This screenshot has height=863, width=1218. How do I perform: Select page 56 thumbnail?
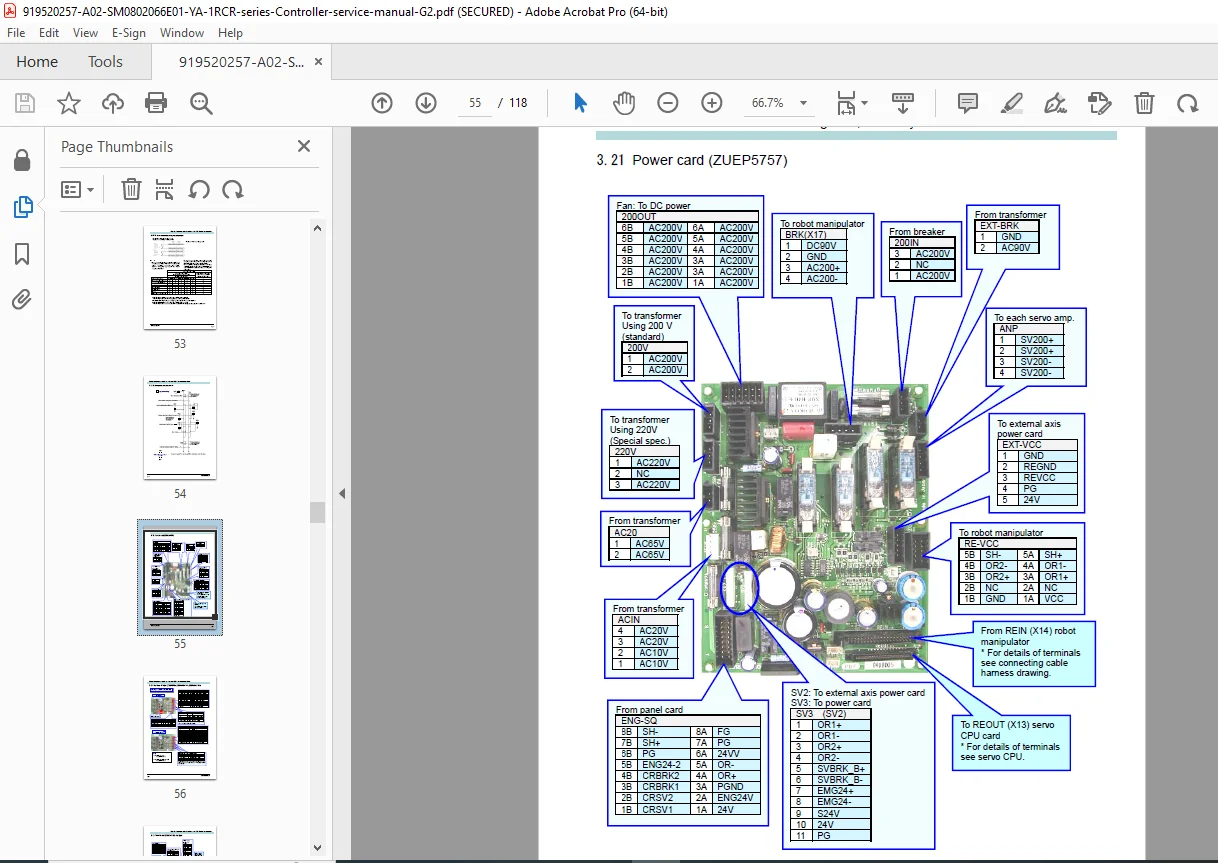(180, 728)
